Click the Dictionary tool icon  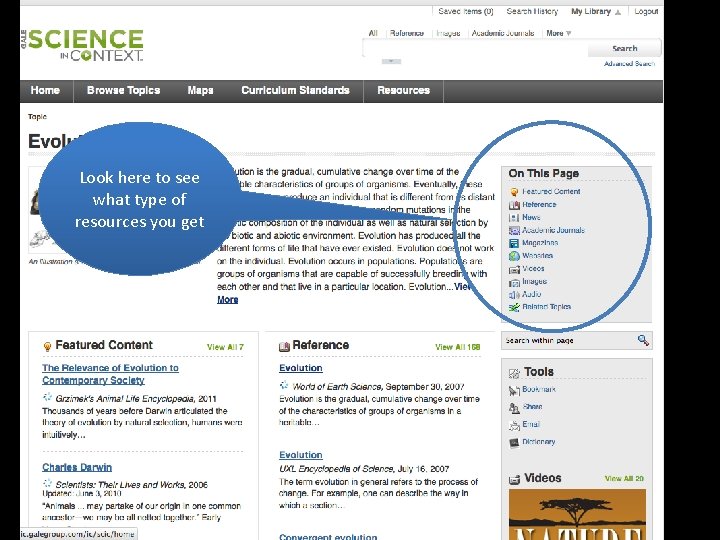click(514, 443)
